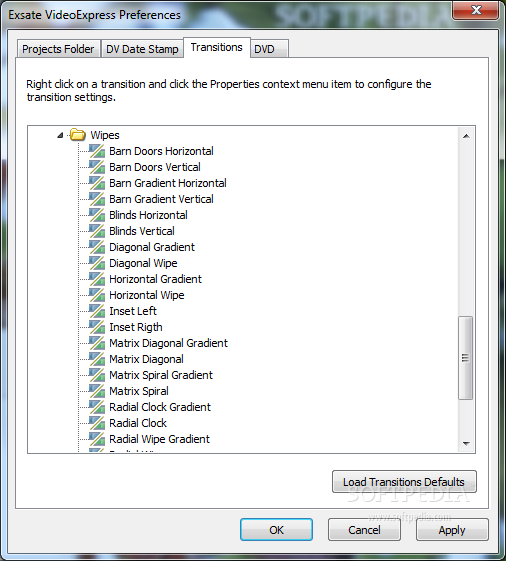
Task: Apply the preference changes
Action: coord(452,530)
